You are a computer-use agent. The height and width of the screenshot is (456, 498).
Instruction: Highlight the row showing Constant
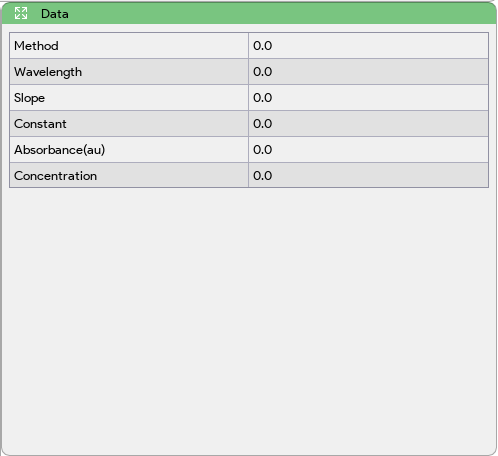[249, 124]
